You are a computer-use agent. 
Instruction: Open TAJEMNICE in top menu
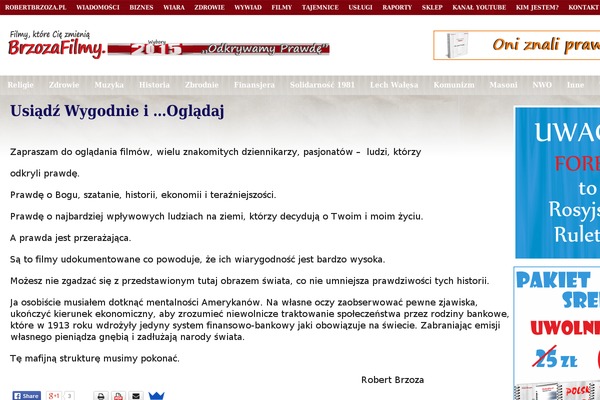click(x=320, y=7)
